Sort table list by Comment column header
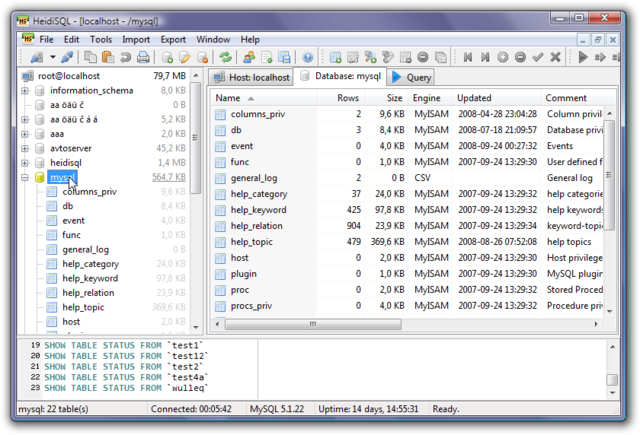 pos(578,98)
